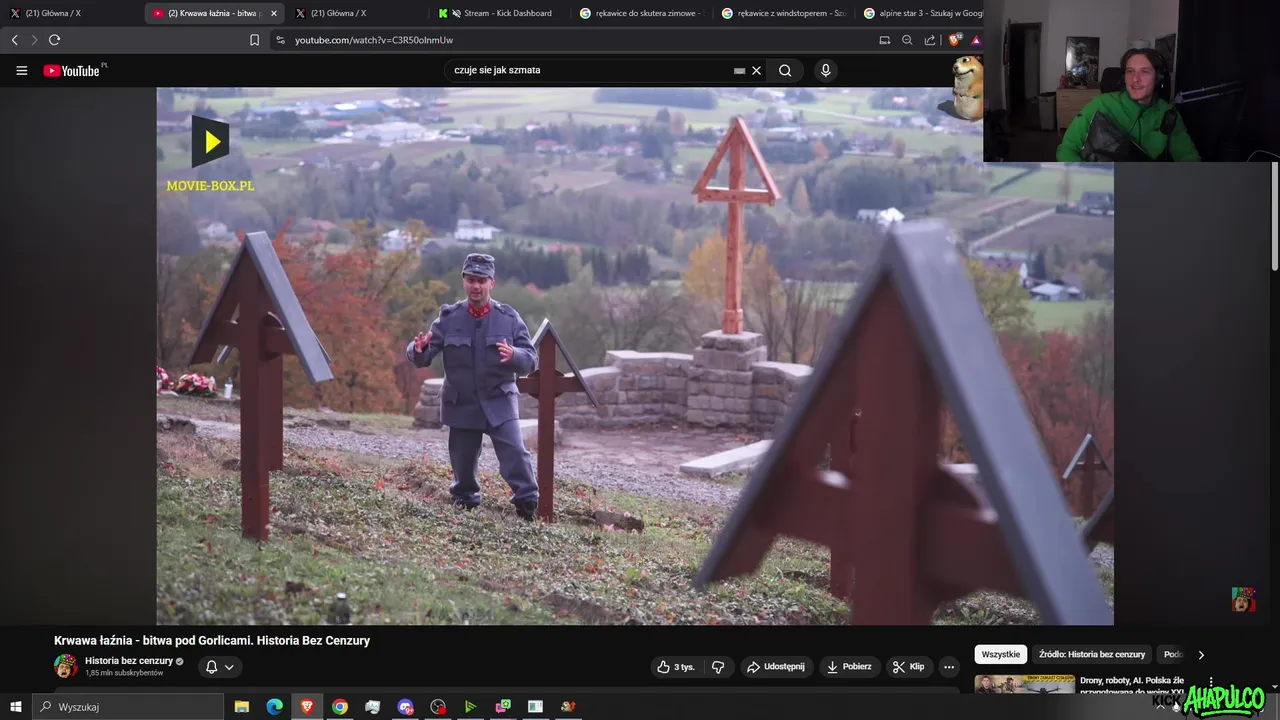Screen dimensions: 1280x720
Task: Open File Explorer from the taskbar
Action: click(242, 706)
